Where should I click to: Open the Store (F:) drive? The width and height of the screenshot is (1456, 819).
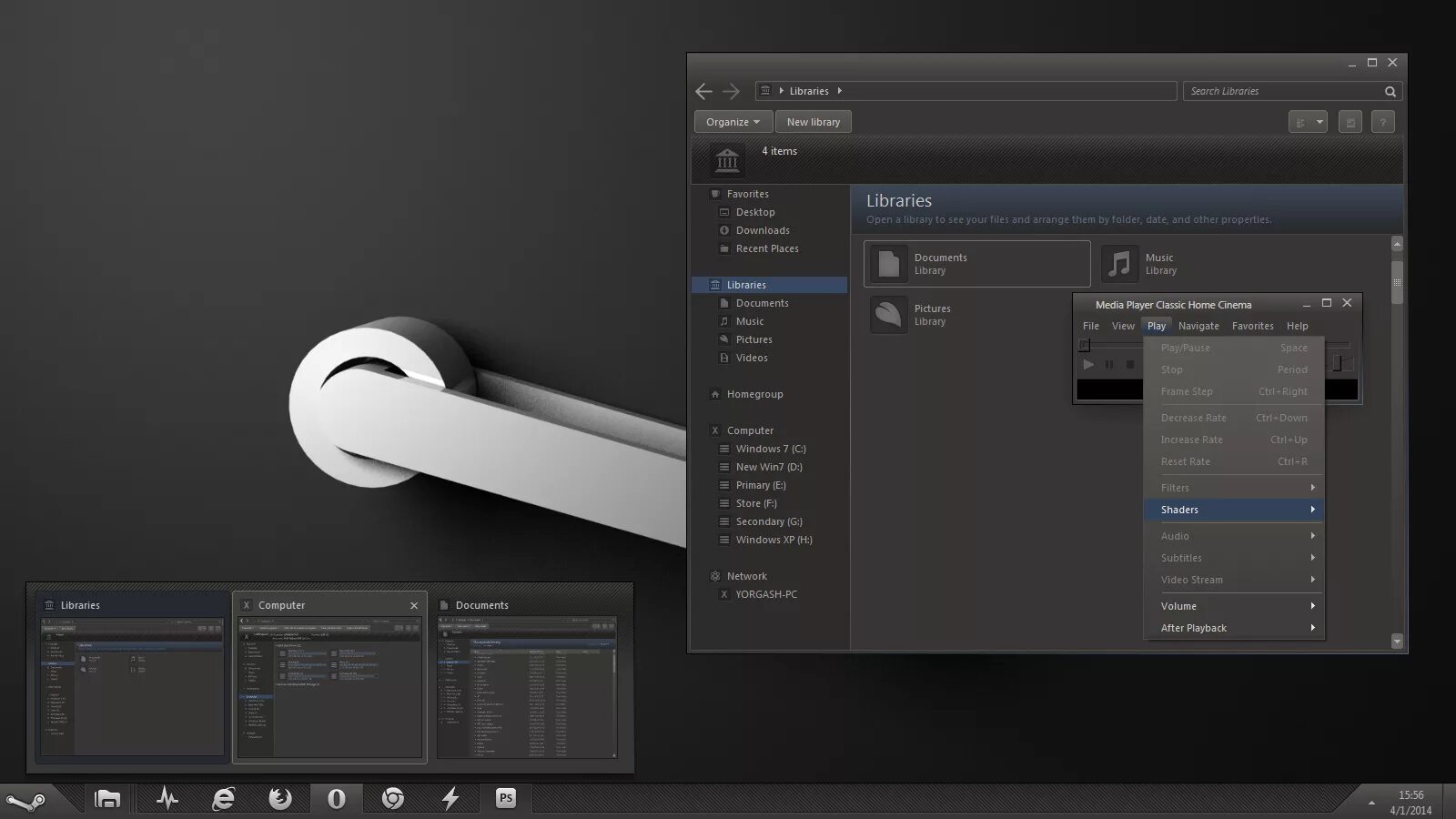coord(756,503)
